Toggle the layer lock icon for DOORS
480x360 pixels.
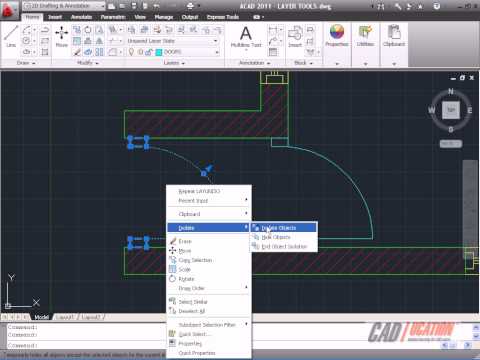click(x=149, y=52)
